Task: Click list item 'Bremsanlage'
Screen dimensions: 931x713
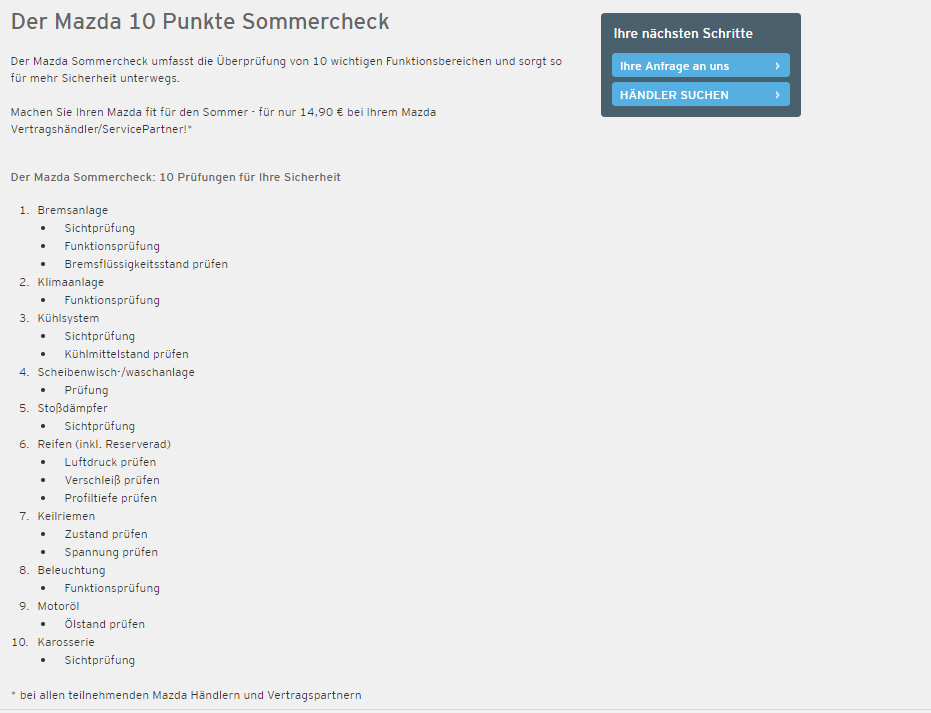Action: pyautogui.click(x=72, y=210)
